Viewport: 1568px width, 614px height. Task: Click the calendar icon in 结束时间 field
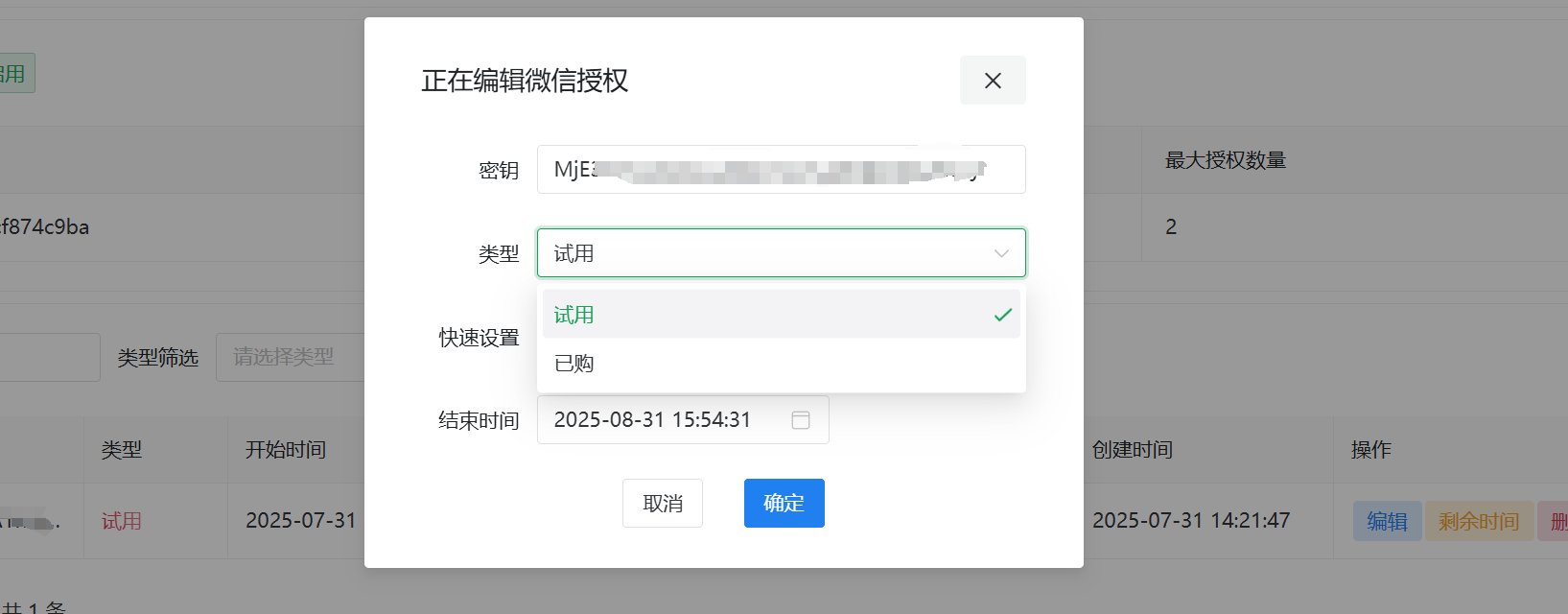pos(802,419)
